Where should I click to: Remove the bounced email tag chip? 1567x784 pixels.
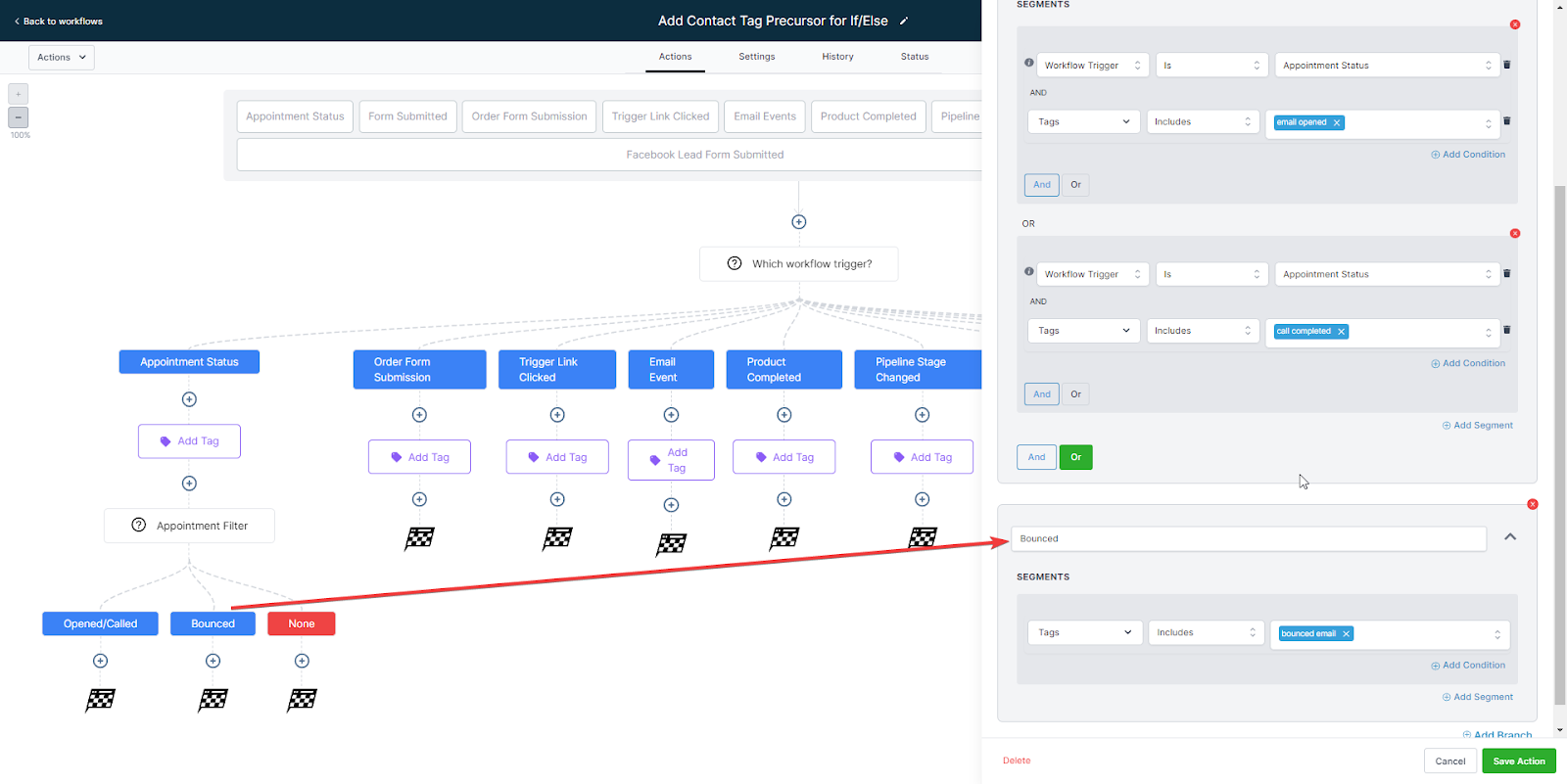(x=1346, y=634)
